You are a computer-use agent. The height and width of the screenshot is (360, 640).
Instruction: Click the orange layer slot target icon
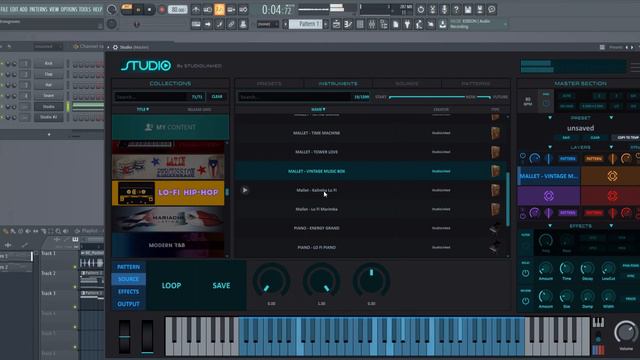point(612,176)
